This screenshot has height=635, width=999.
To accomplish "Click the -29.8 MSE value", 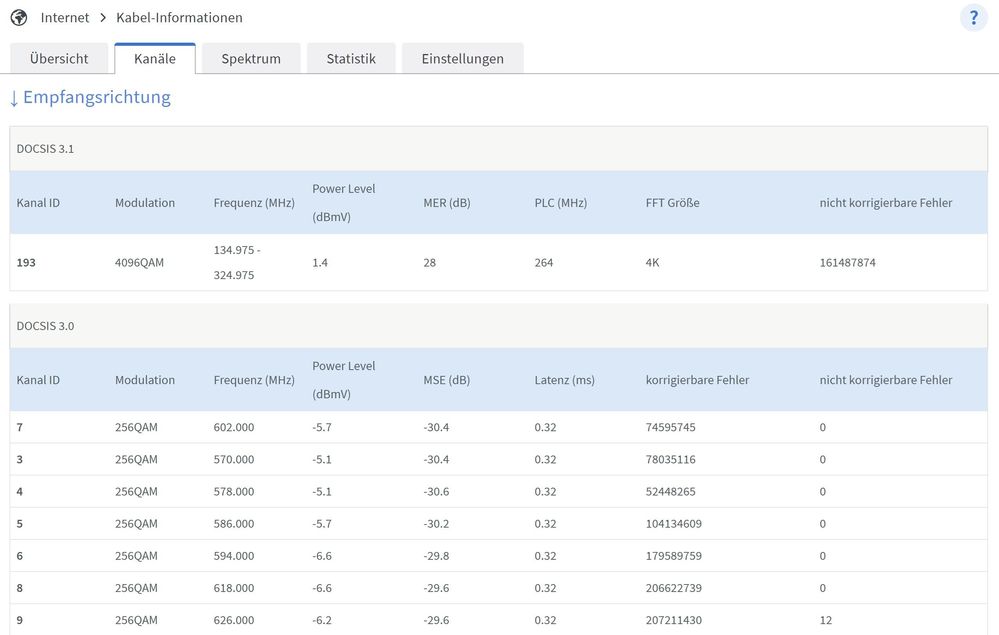I will (436, 556).
